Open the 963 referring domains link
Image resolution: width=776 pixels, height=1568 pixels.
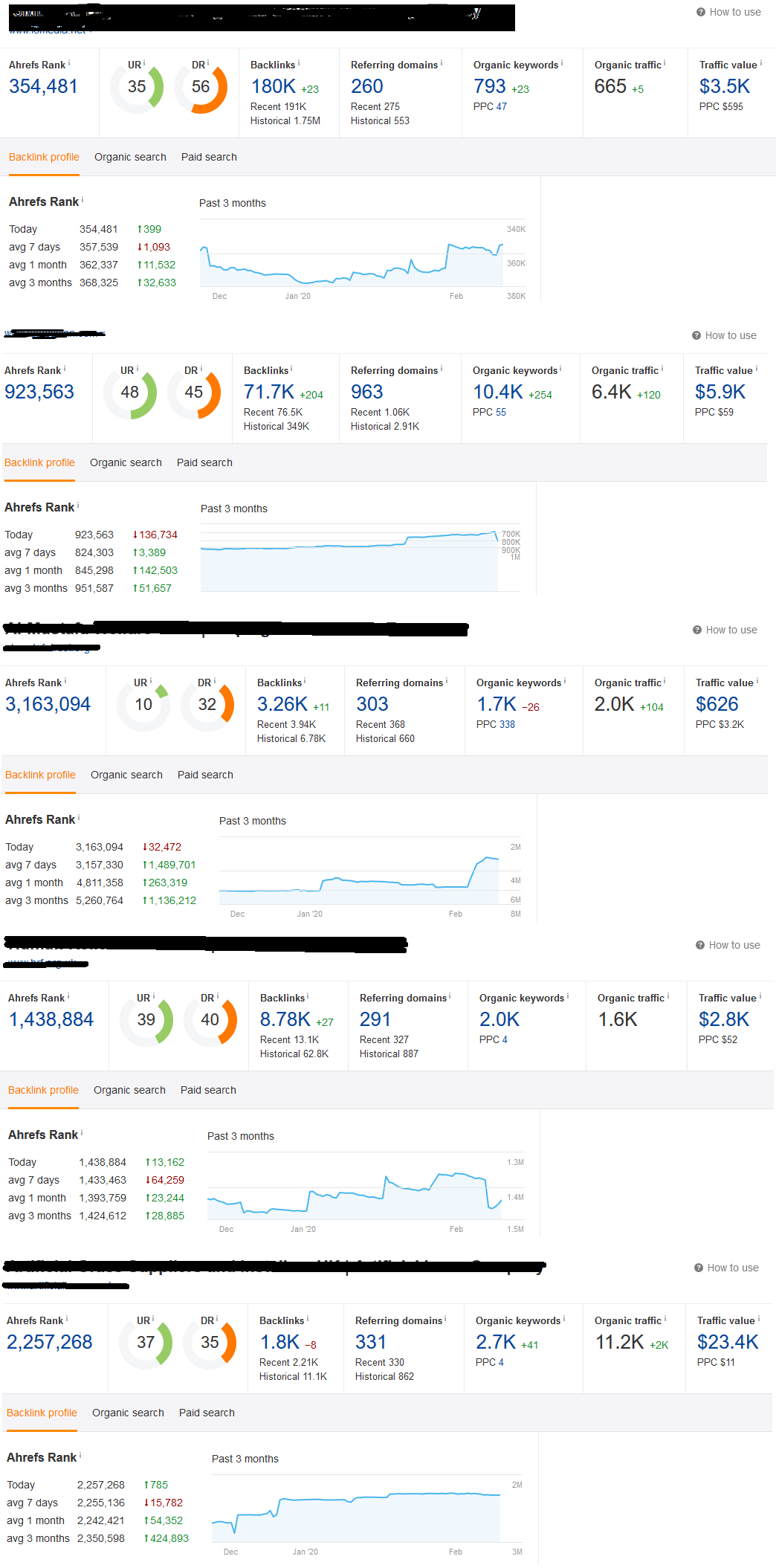point(367,392)
